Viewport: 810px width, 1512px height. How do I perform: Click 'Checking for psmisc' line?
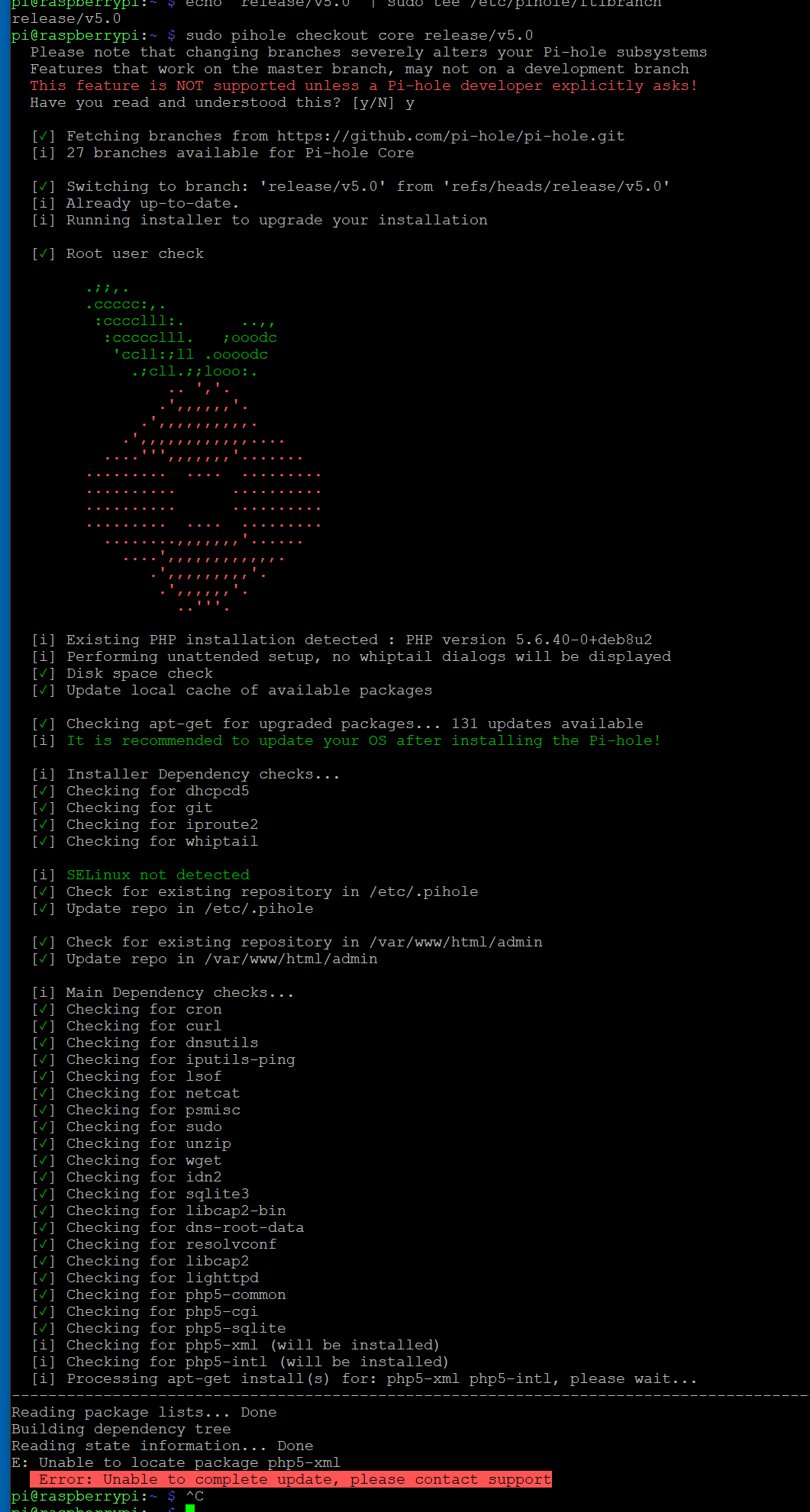pos(136,1110)
